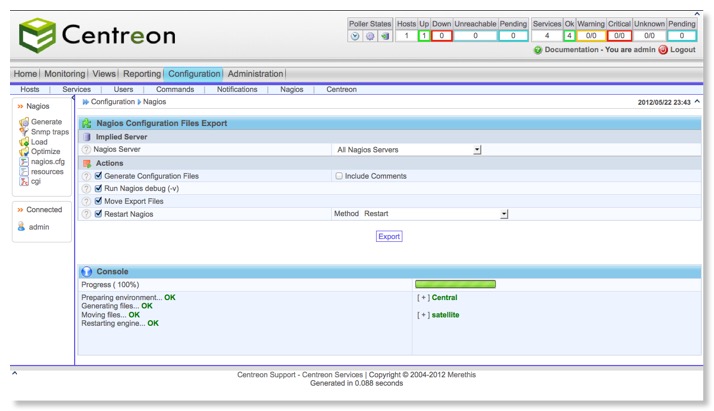Open the Reporting menu

142,74
